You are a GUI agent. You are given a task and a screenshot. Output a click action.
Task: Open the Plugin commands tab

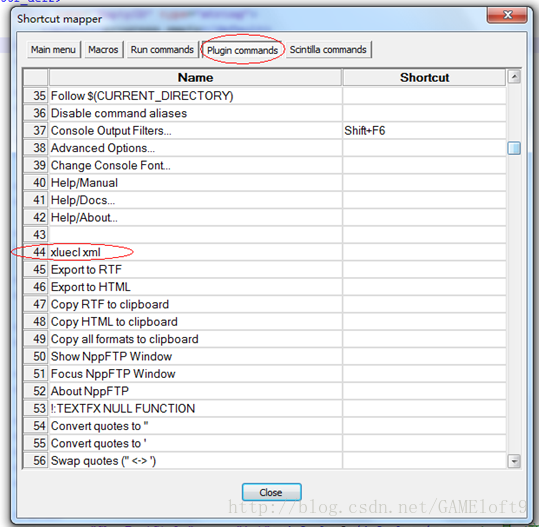pos(242,50)
